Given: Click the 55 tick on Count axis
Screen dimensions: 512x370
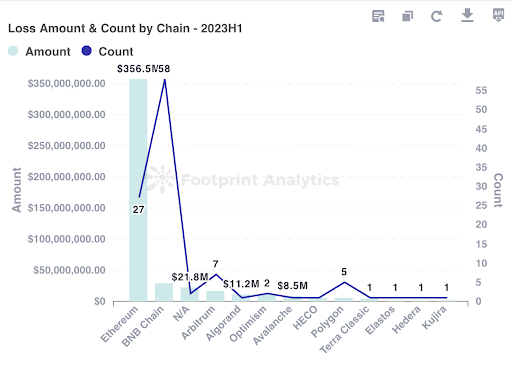Looking at the screenshot, I should [x=481, y=90].
